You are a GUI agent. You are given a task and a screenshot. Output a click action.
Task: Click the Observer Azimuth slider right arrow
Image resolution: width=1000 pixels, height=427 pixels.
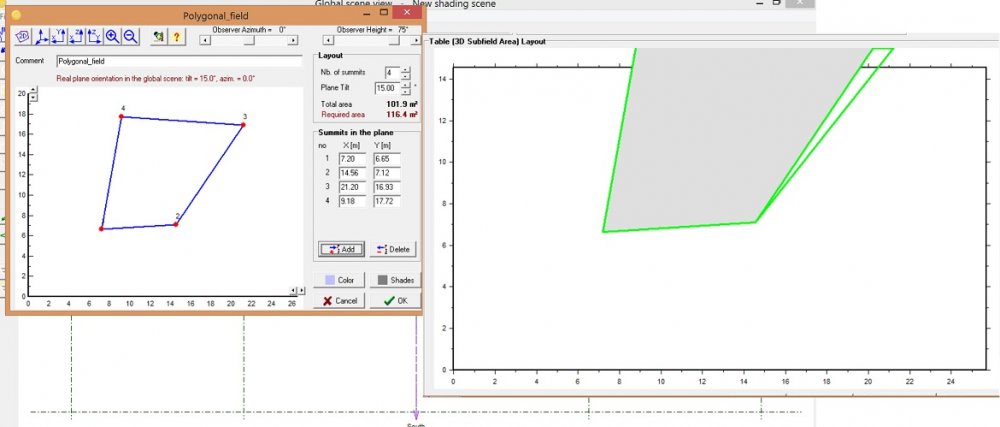pyautogui.click(x=293, y=41)
